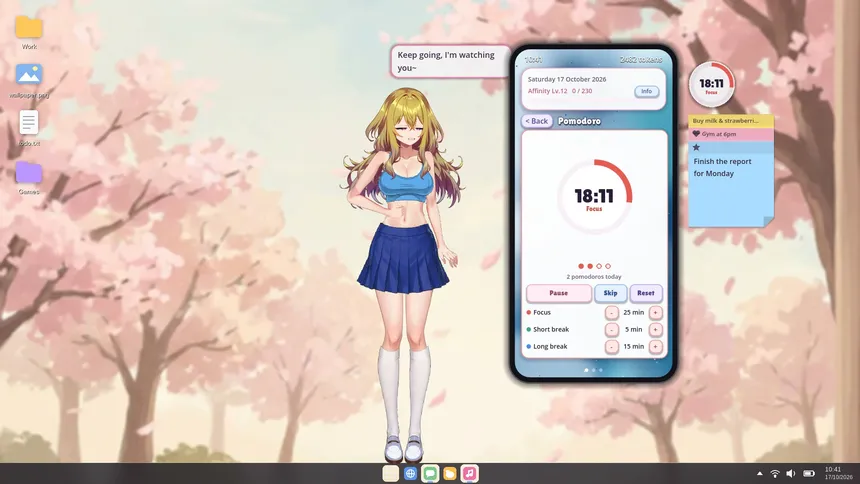Screen dimensions: 860x484
Task: Open the todo.txt document icon
Action: 29,122
